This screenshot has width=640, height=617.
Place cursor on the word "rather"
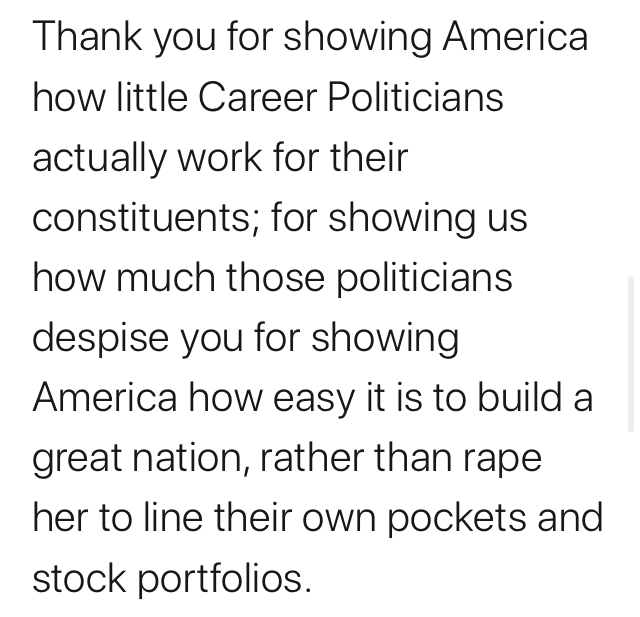312,457
